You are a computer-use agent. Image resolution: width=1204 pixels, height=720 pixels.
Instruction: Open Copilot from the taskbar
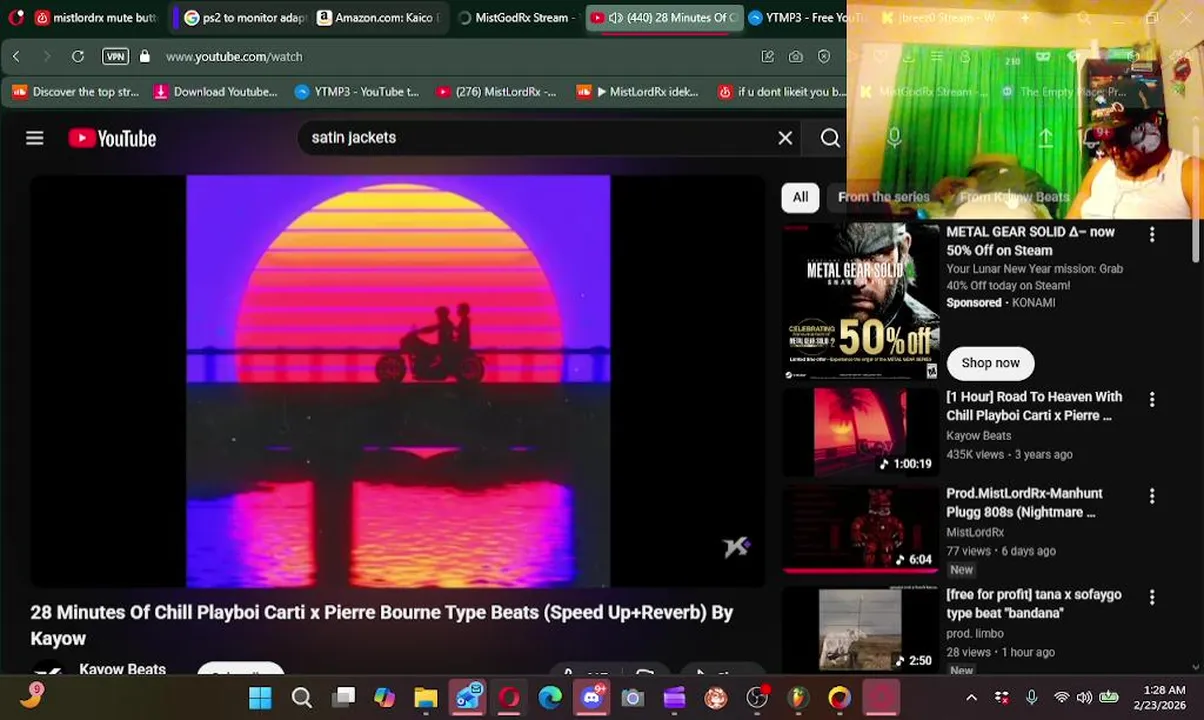[384, 698]
